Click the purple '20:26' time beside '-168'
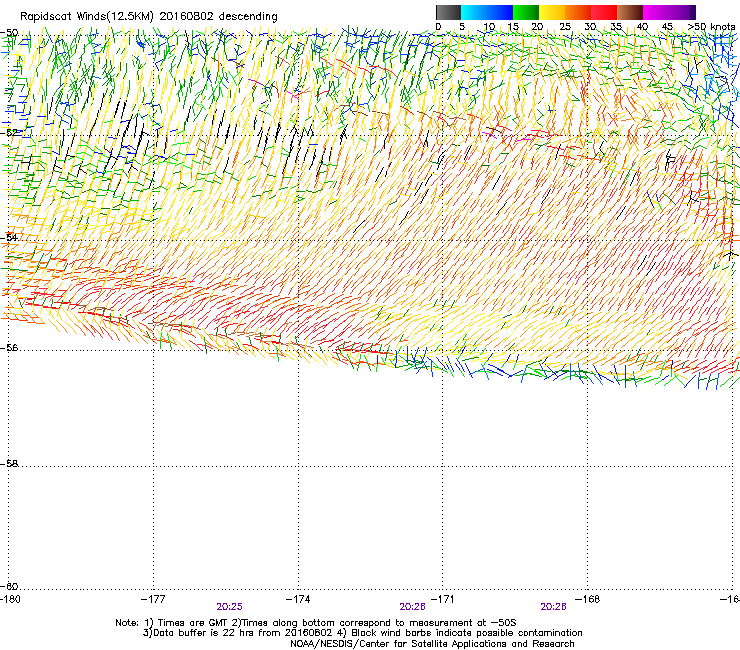740x650 pixels. pos(554,607)
